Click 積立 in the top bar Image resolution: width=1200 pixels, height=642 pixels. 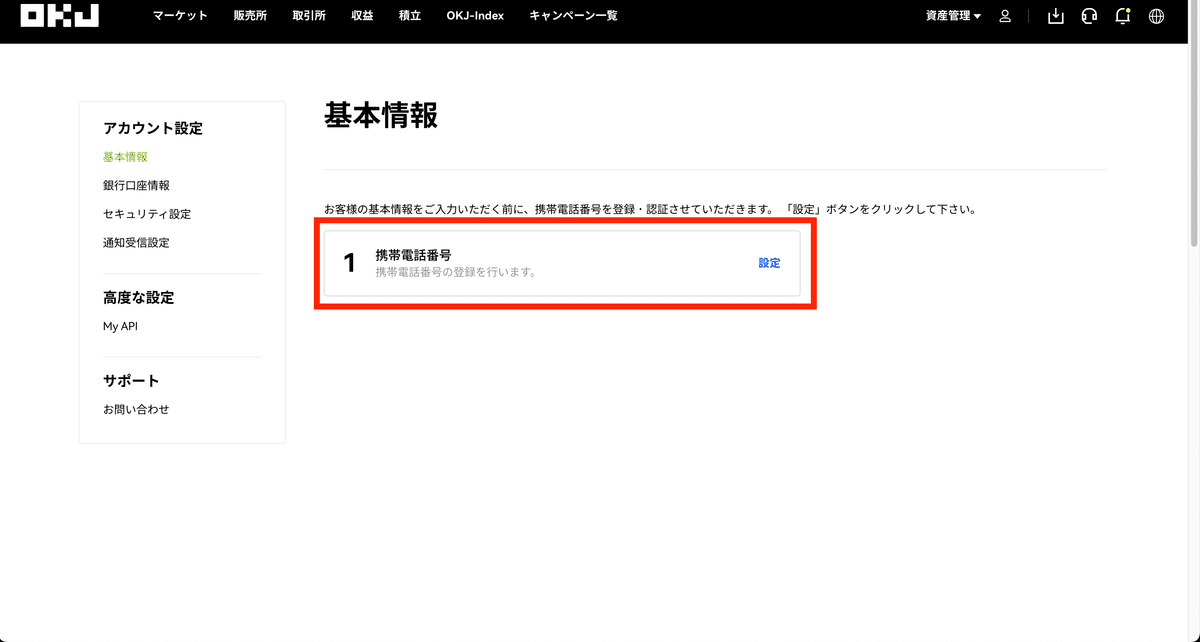click(410, 16)
